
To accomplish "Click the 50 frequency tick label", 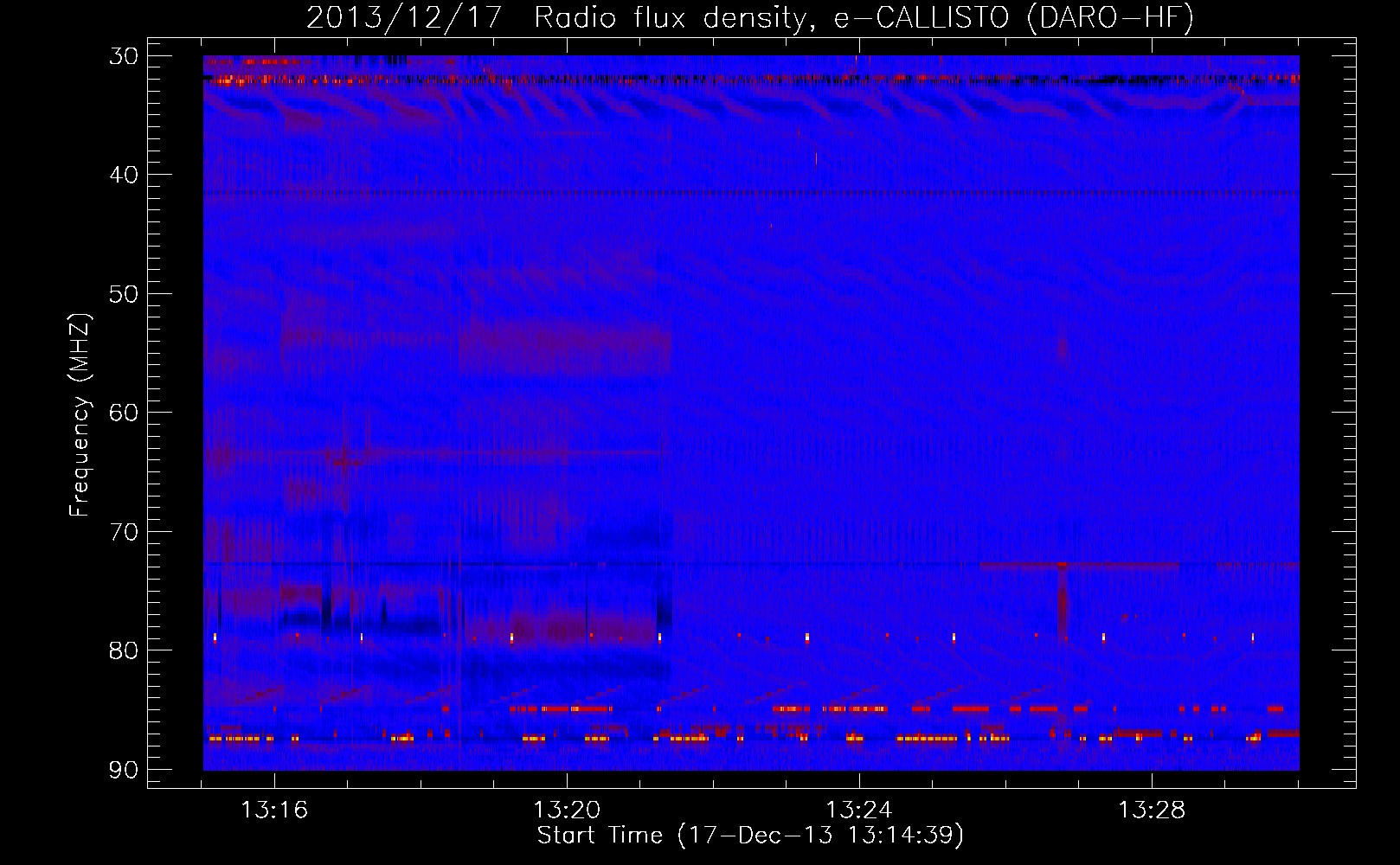I will (124, 294).
